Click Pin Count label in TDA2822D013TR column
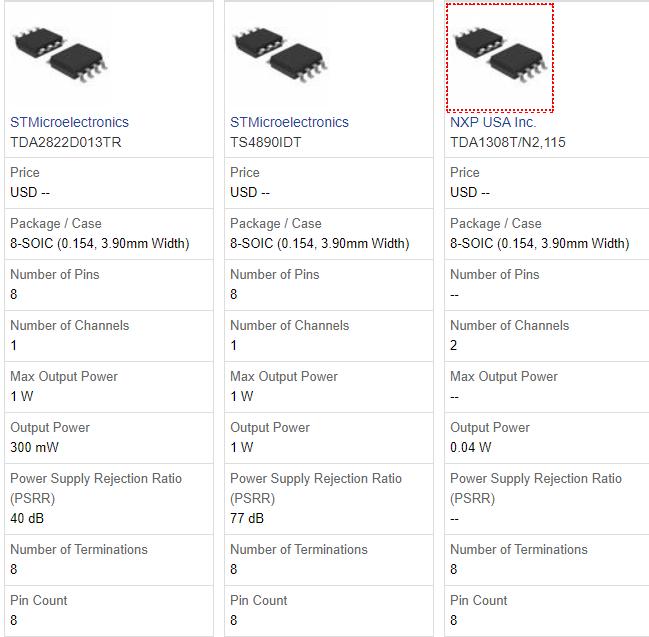Image resolution: width=649 pixels, height=637 pixels. [x=39, y=600]
